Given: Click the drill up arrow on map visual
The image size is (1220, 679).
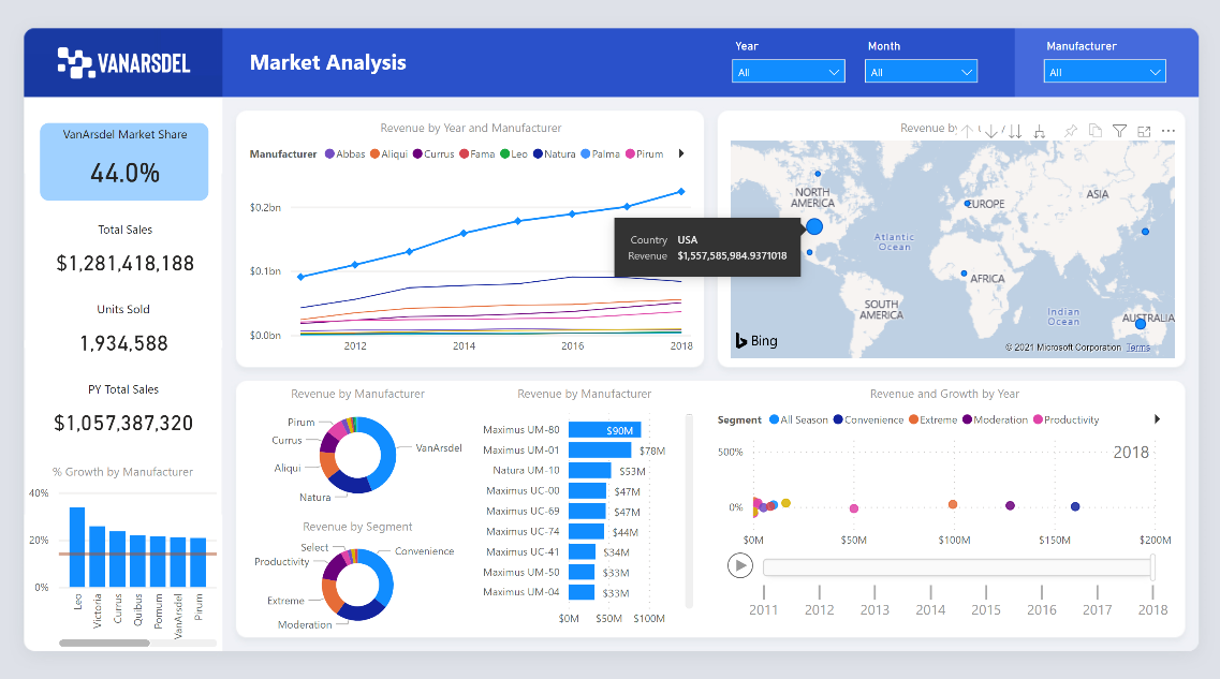Looking at the screenshot, I should pyautogui.click(x=967, y=131).
